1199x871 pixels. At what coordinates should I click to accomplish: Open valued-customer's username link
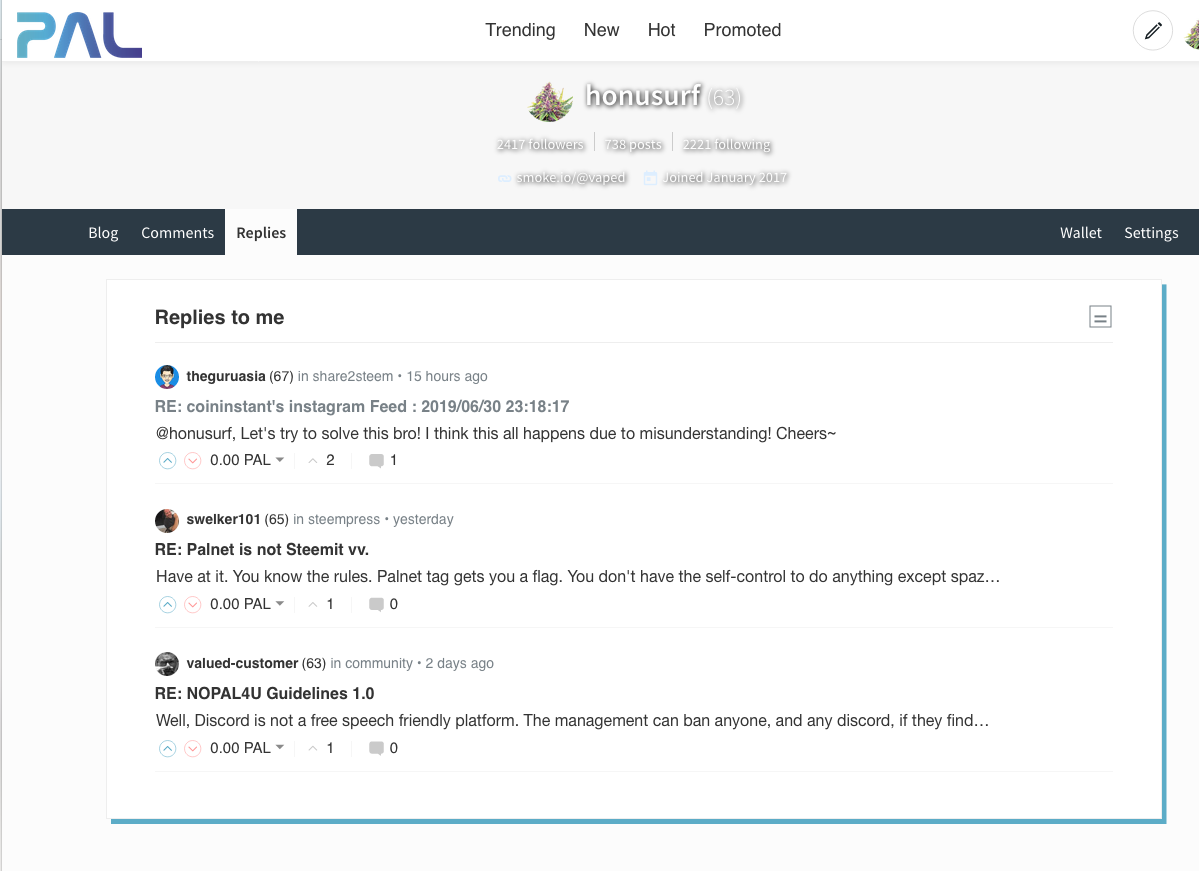point(242,663)
